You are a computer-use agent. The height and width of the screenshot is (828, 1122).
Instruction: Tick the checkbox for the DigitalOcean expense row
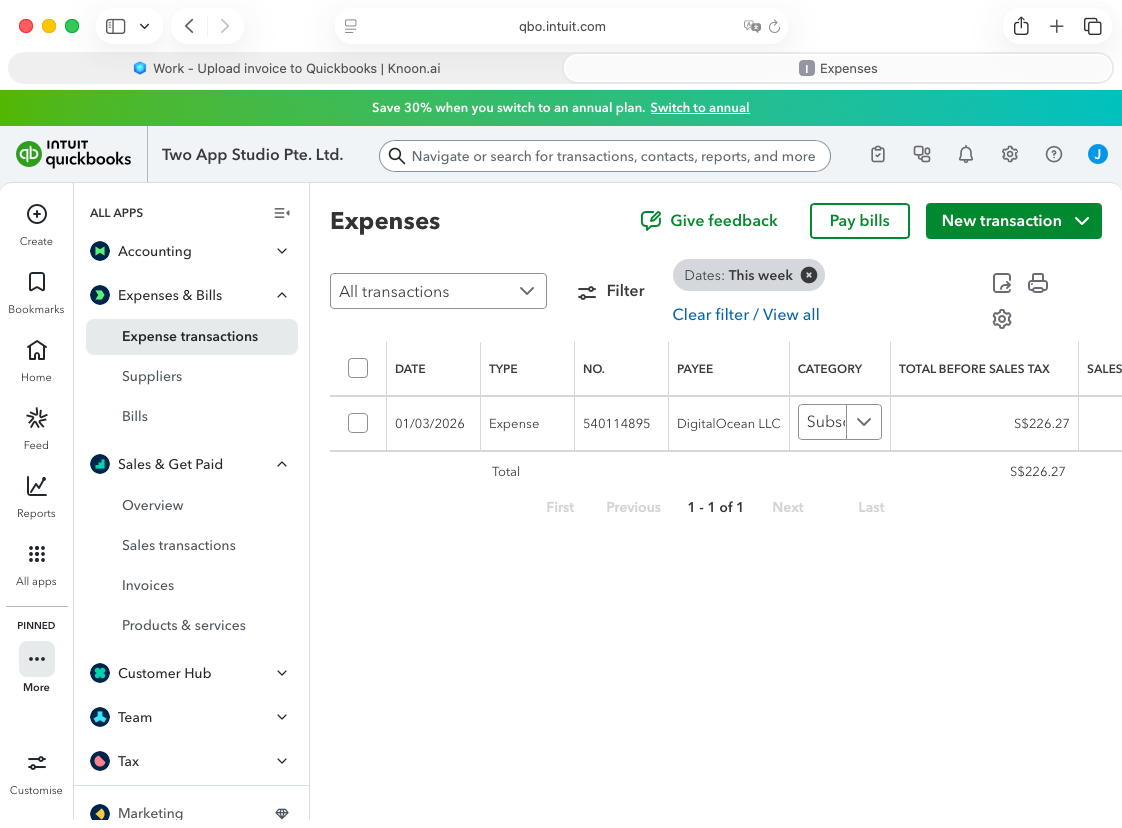pos(358,423)
